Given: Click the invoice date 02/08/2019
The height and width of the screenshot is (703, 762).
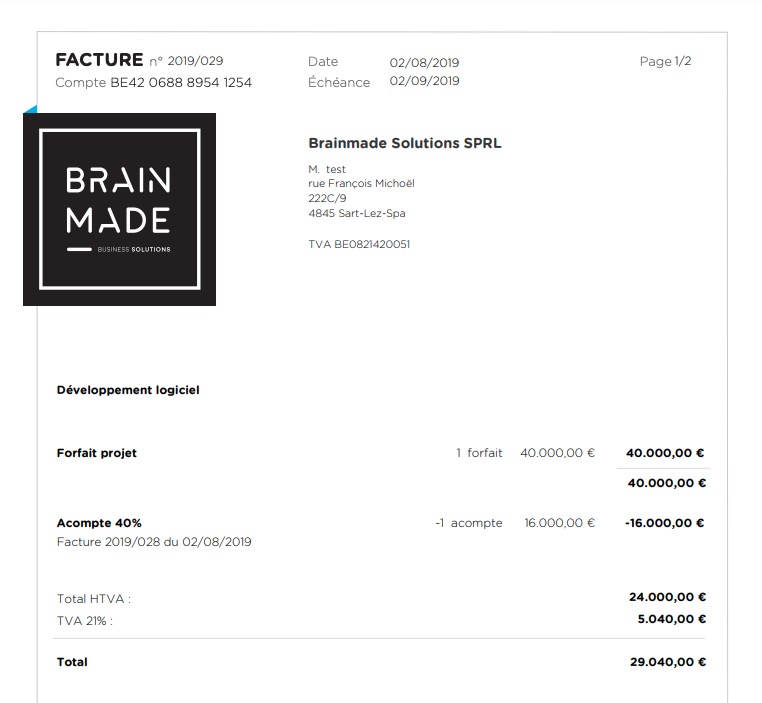Looking at the screenshot, I should (x=424, y=63).
